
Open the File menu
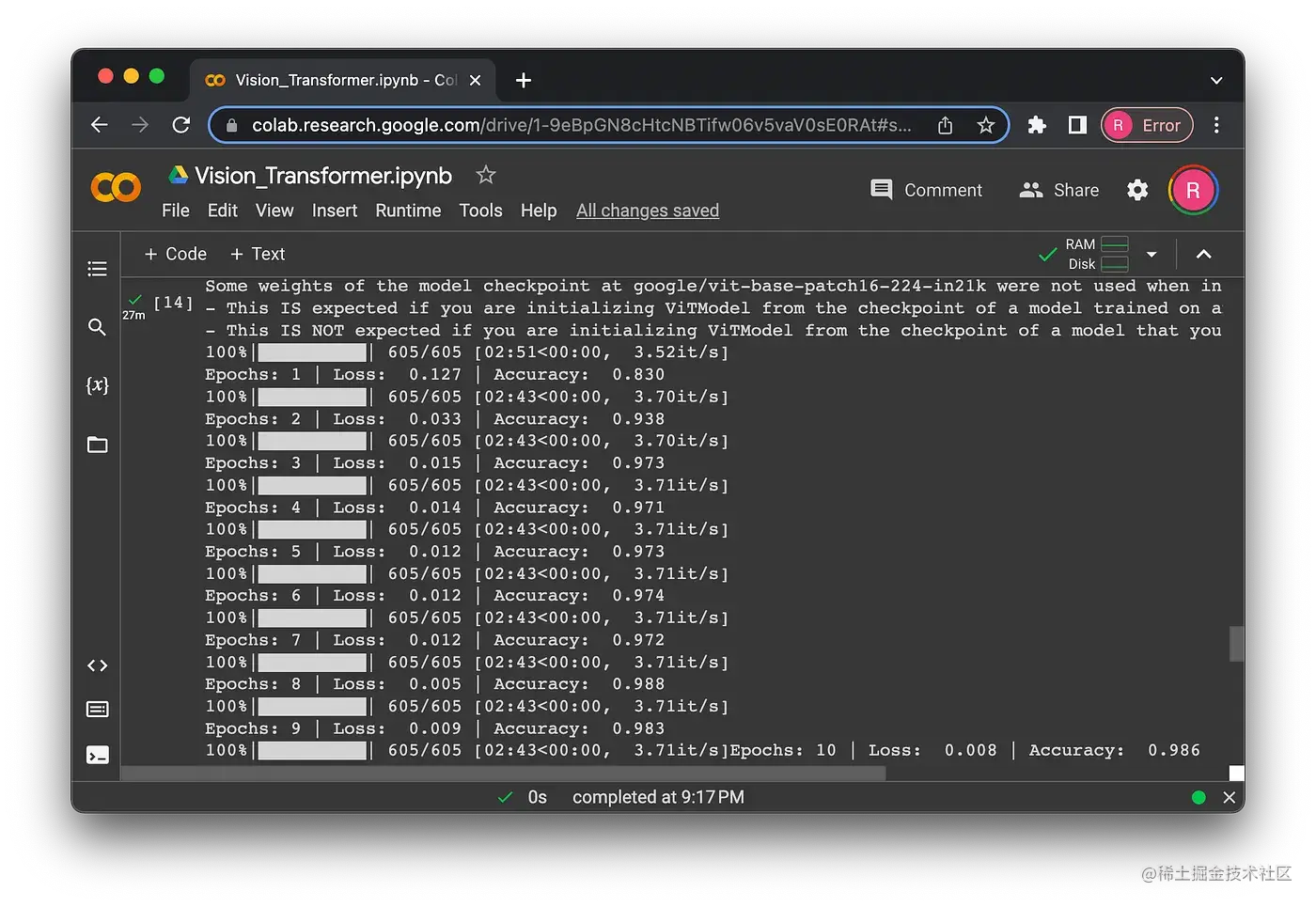coord(176,211)
